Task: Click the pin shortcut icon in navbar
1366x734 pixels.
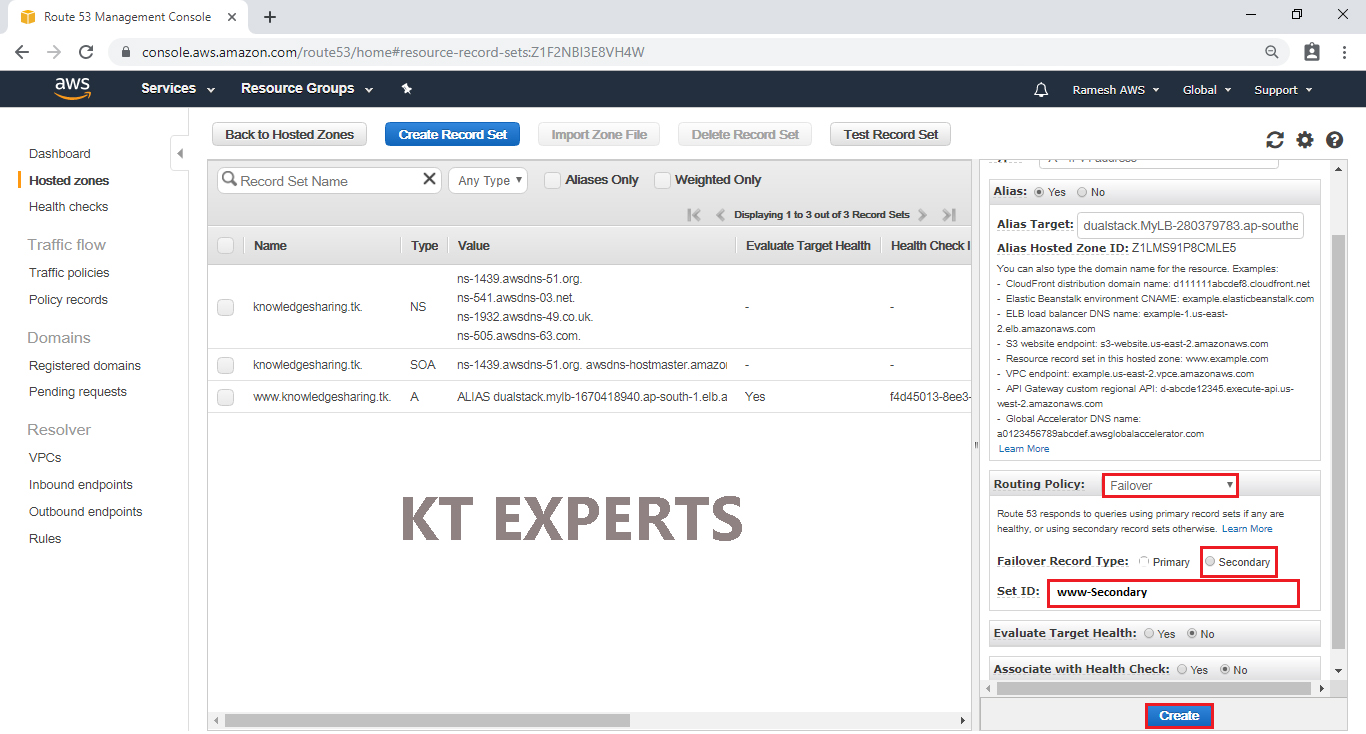Action: (406, 89)
